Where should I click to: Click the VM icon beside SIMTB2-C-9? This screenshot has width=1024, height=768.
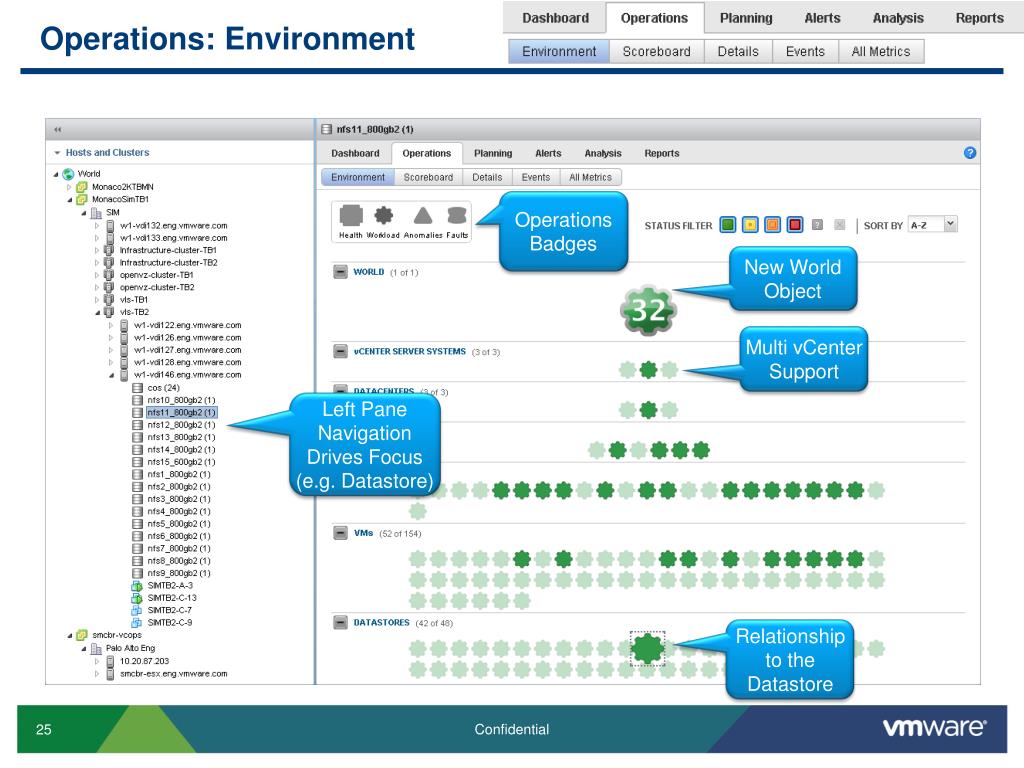[x=137, y=623]
